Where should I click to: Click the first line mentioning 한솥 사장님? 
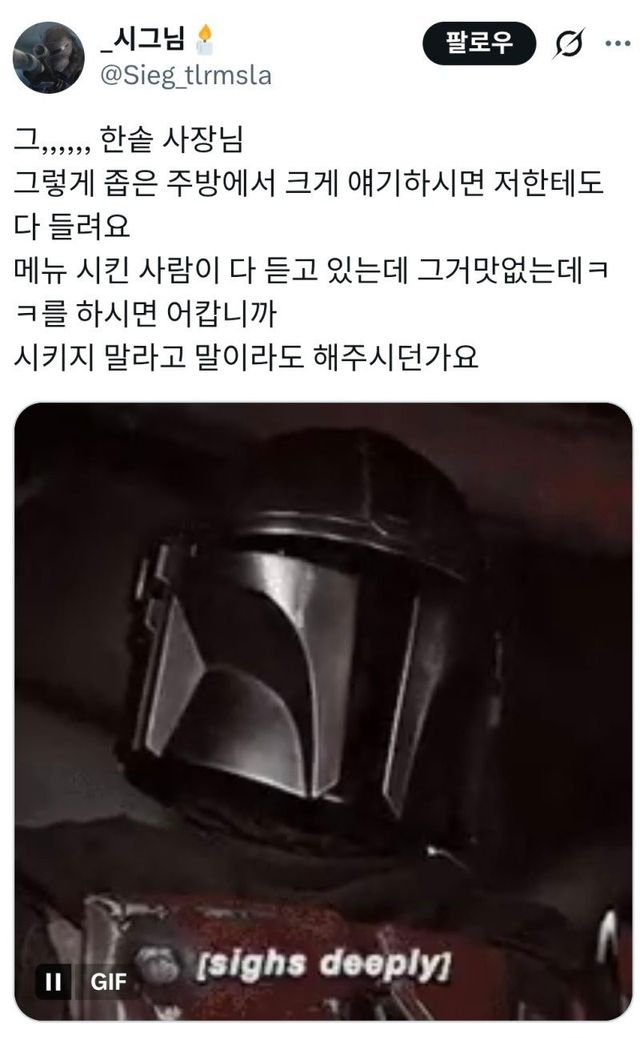click(x=128, y=139)
